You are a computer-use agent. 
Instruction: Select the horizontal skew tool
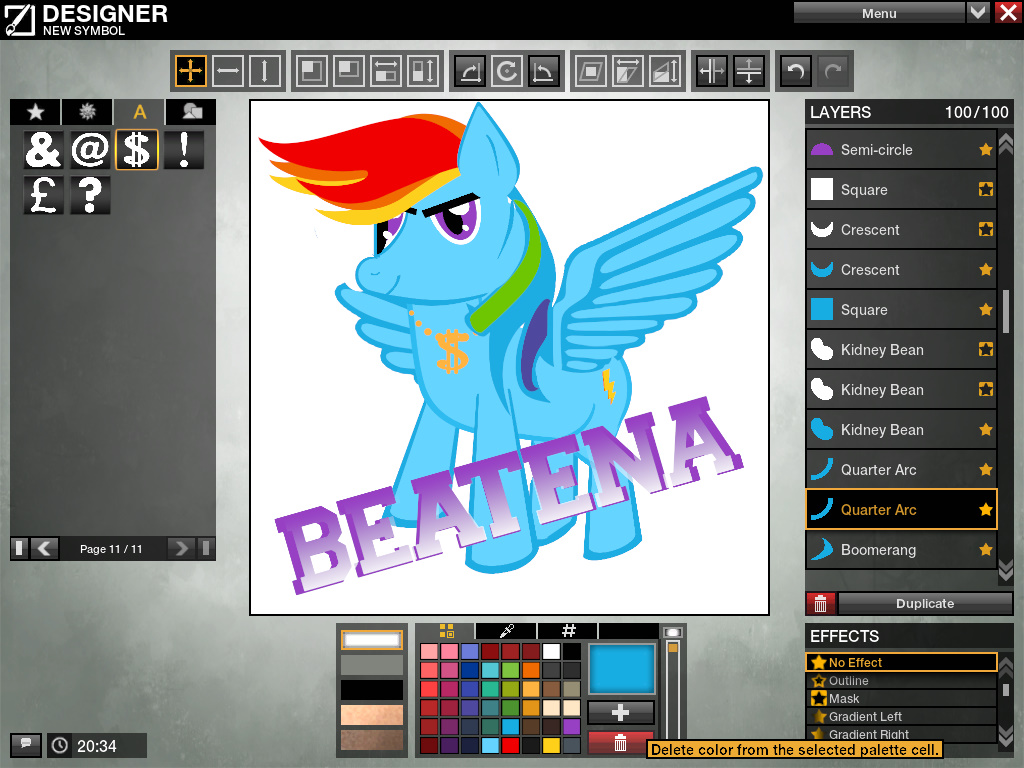[x=628, y=71]
